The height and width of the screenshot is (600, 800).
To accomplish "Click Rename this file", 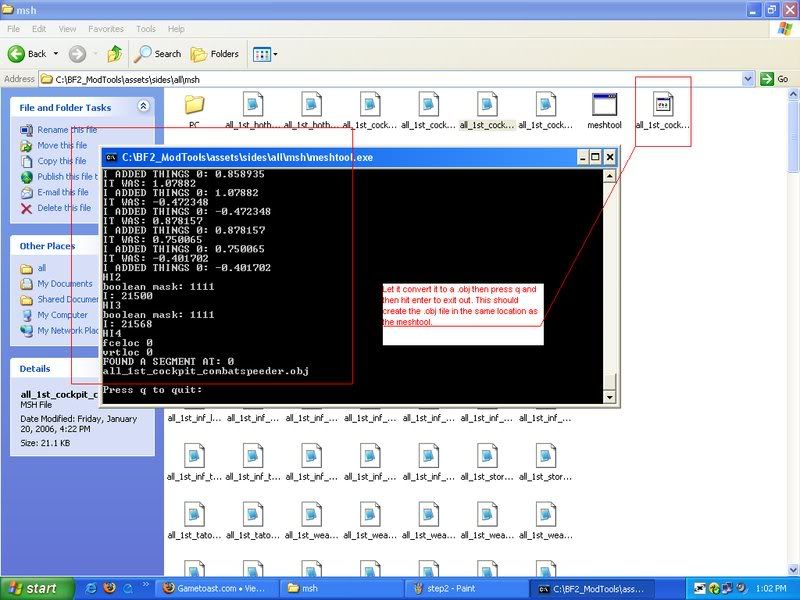I will pos(59,130).
